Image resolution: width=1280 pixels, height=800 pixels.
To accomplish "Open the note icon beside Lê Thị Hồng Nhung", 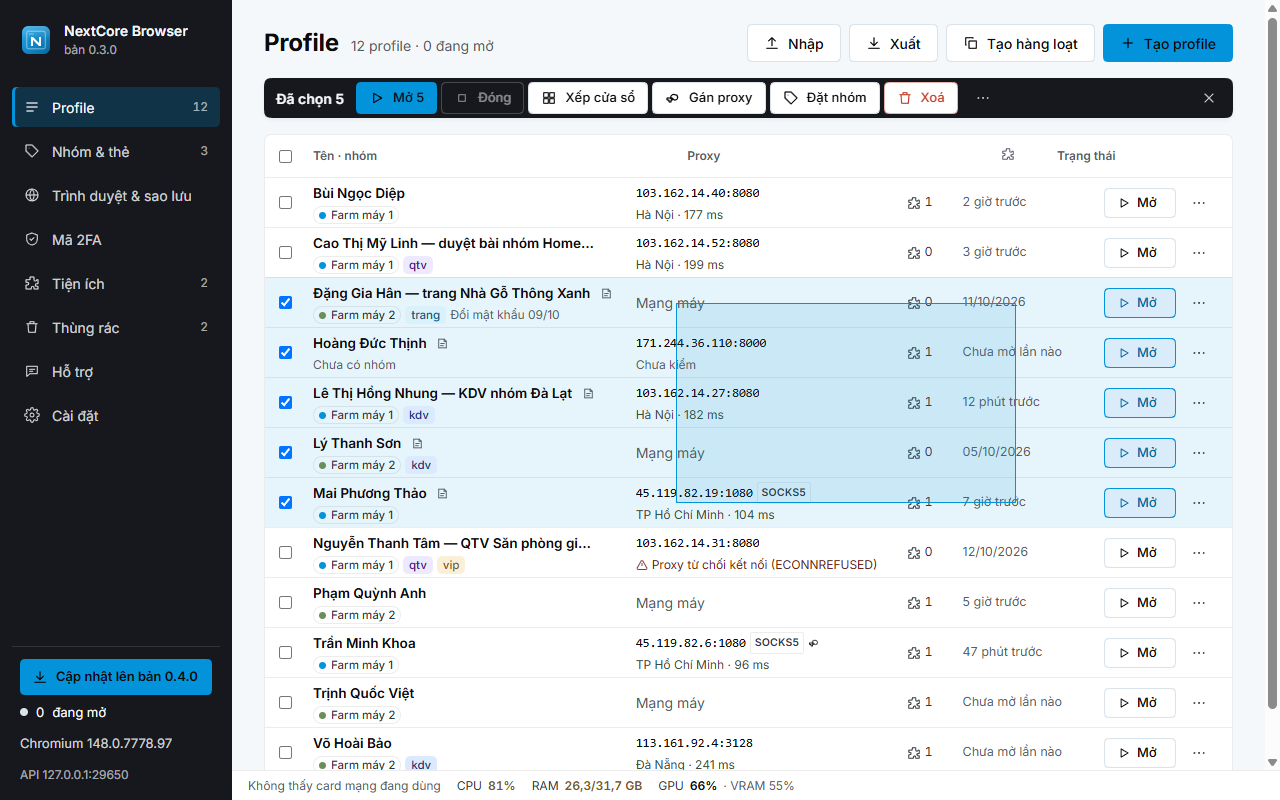I will (588, 393).
